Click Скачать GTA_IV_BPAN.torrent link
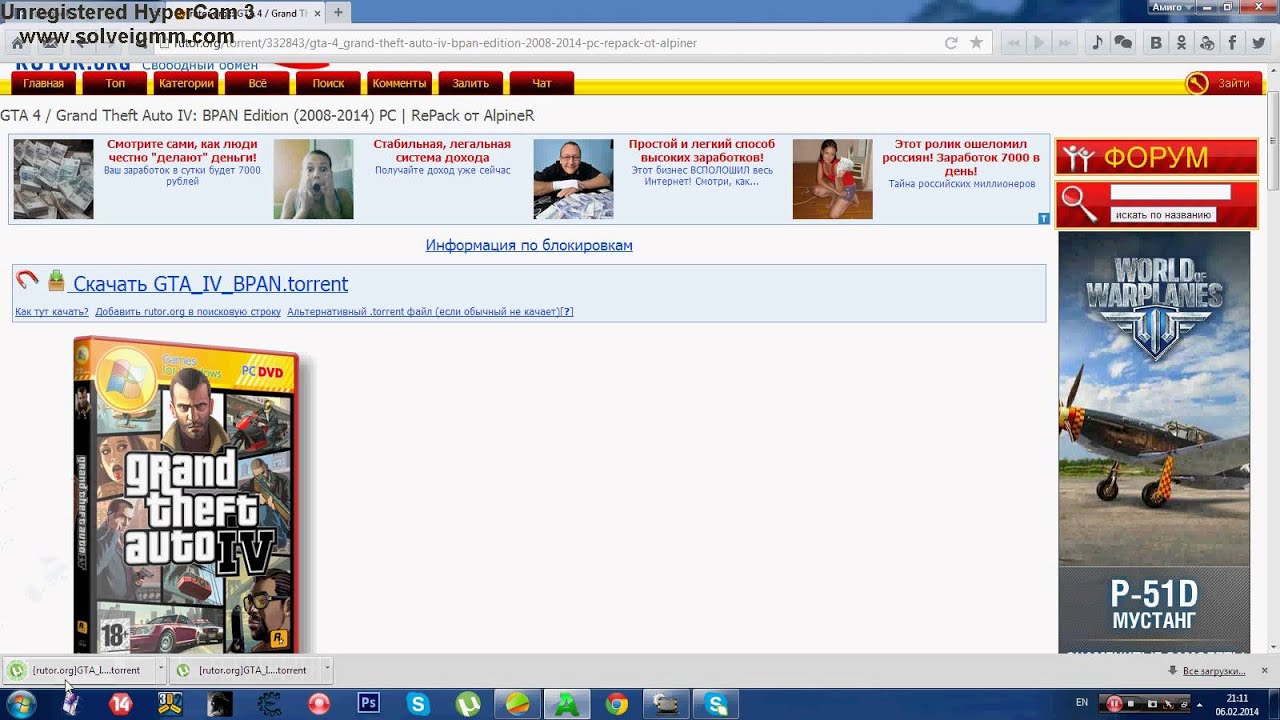This screenshot has height=720, width=1280. pos(210,284)
